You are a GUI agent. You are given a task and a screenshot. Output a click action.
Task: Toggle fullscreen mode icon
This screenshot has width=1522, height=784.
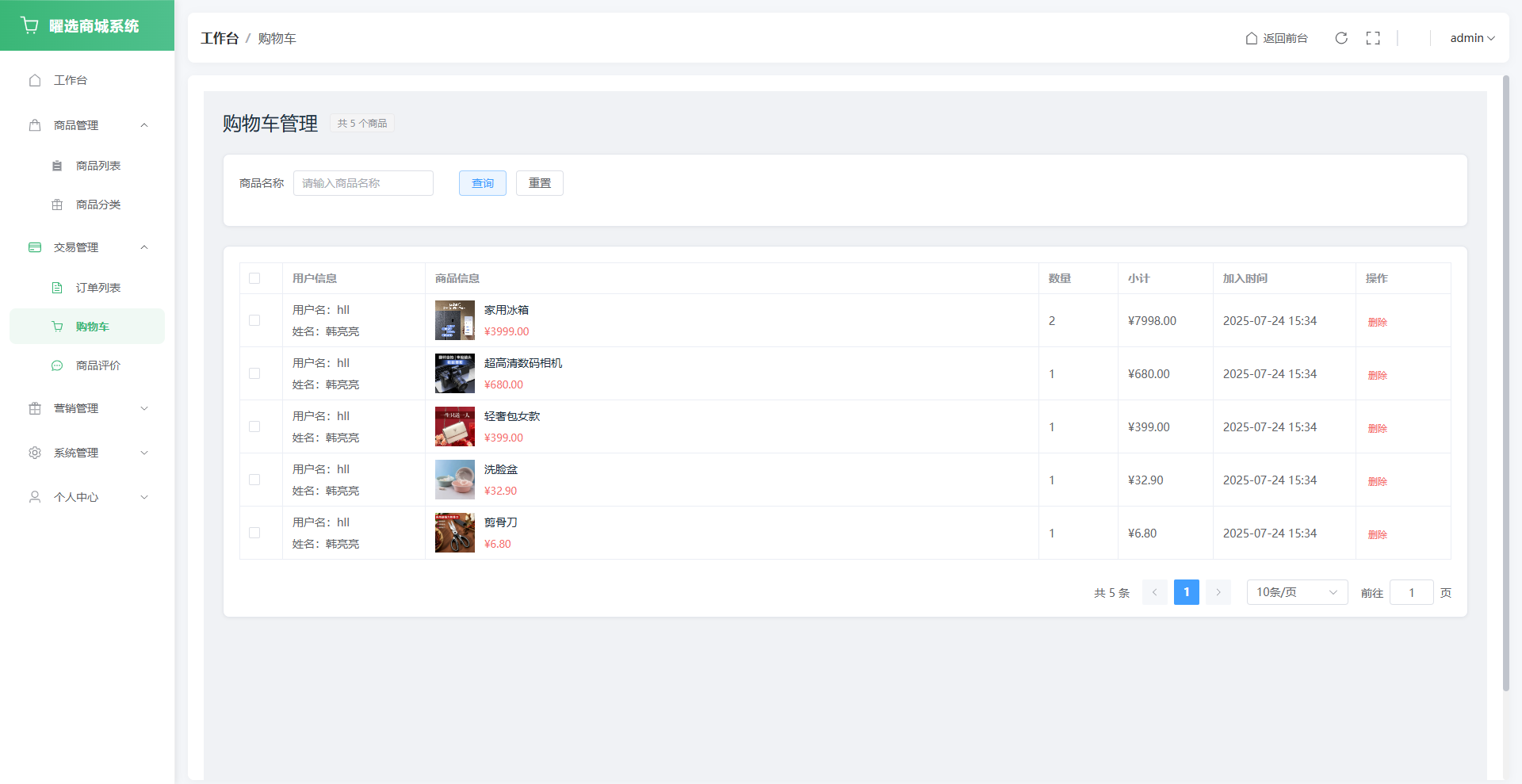[1373, 38]
